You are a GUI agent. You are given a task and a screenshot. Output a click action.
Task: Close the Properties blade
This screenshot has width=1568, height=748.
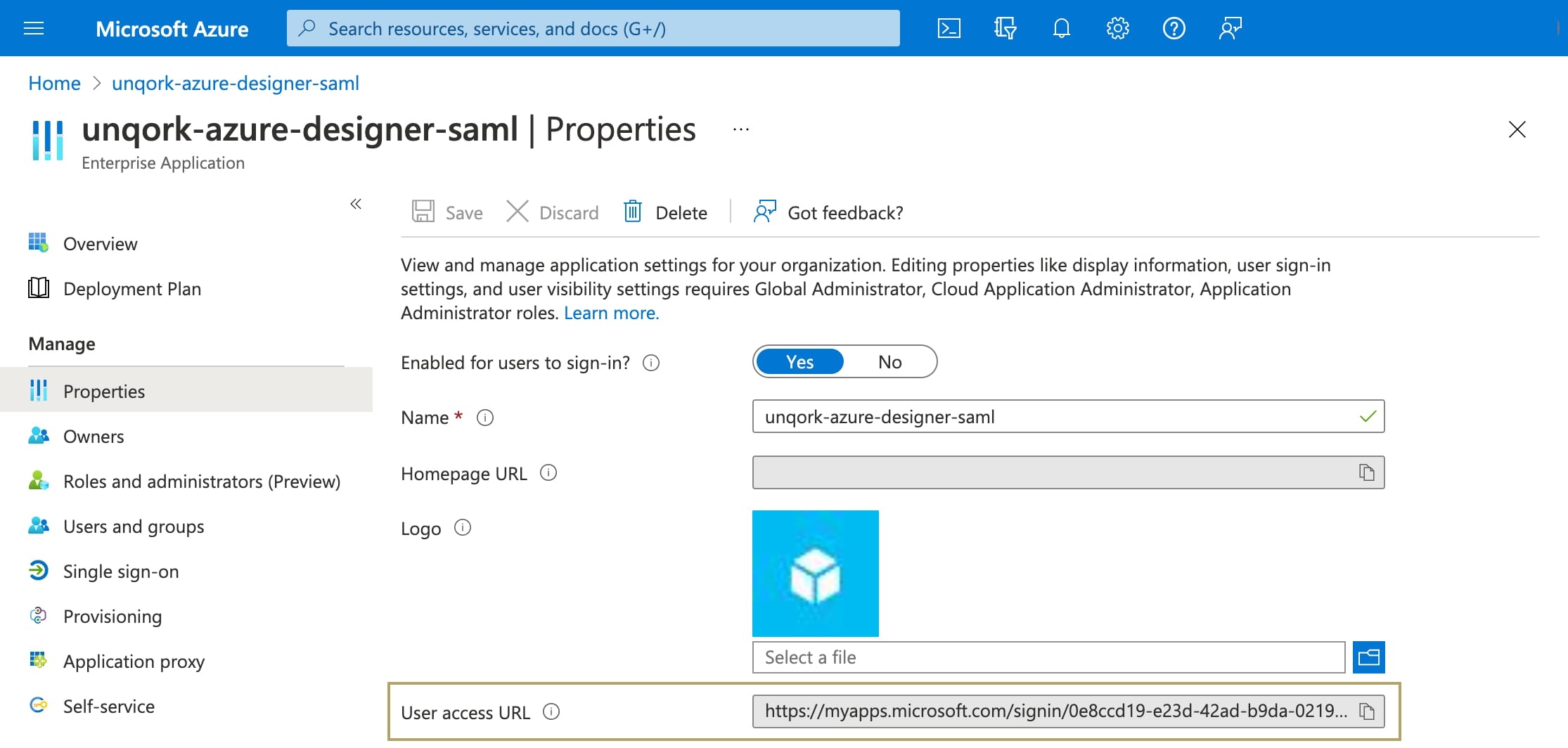(1517, 129)
